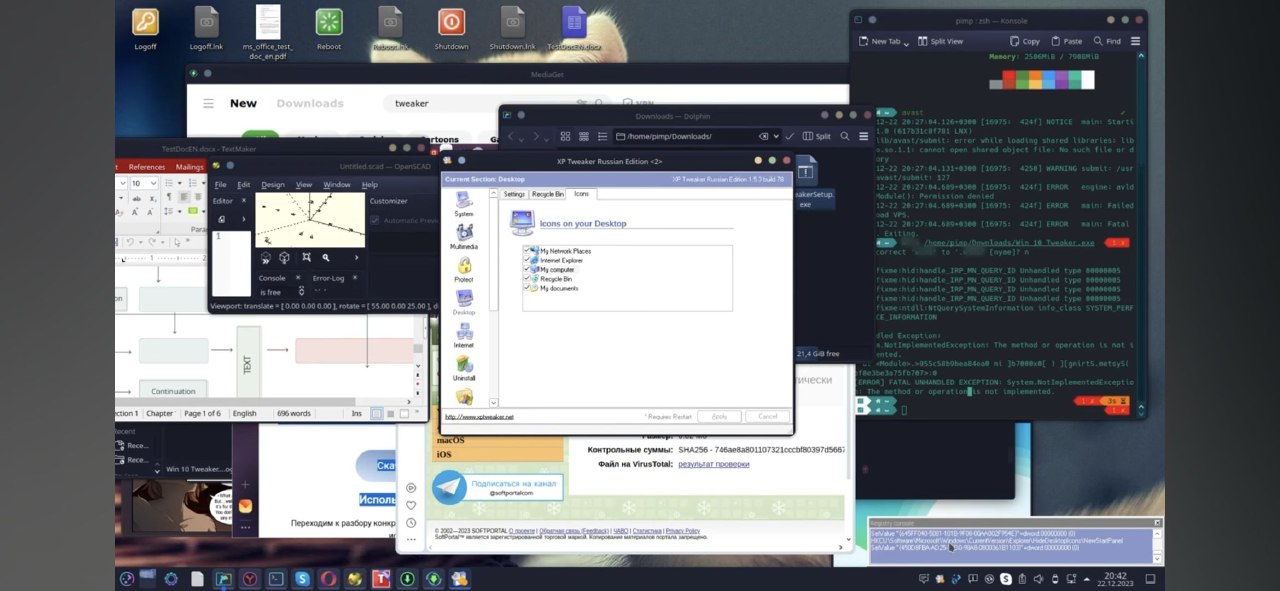This screenshot has width=1280, height=591.
Task: Click OpenSCAD view all icon
Action: click(x=305, y=258)
